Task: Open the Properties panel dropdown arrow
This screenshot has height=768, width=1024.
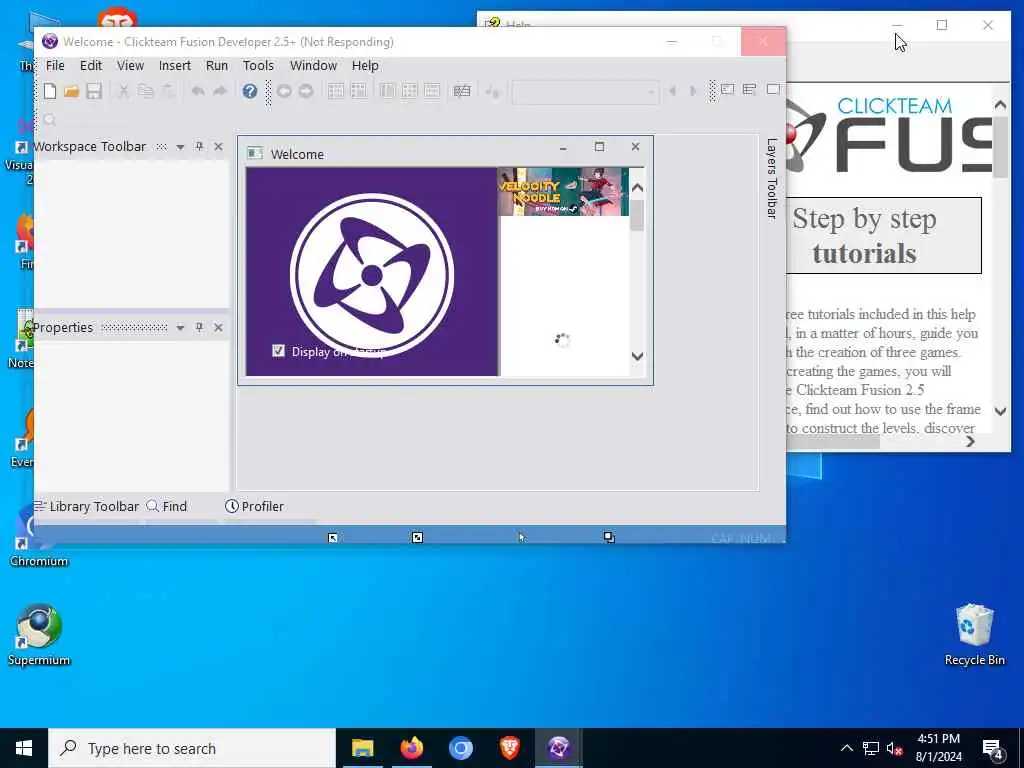Action: coord(180,328)
